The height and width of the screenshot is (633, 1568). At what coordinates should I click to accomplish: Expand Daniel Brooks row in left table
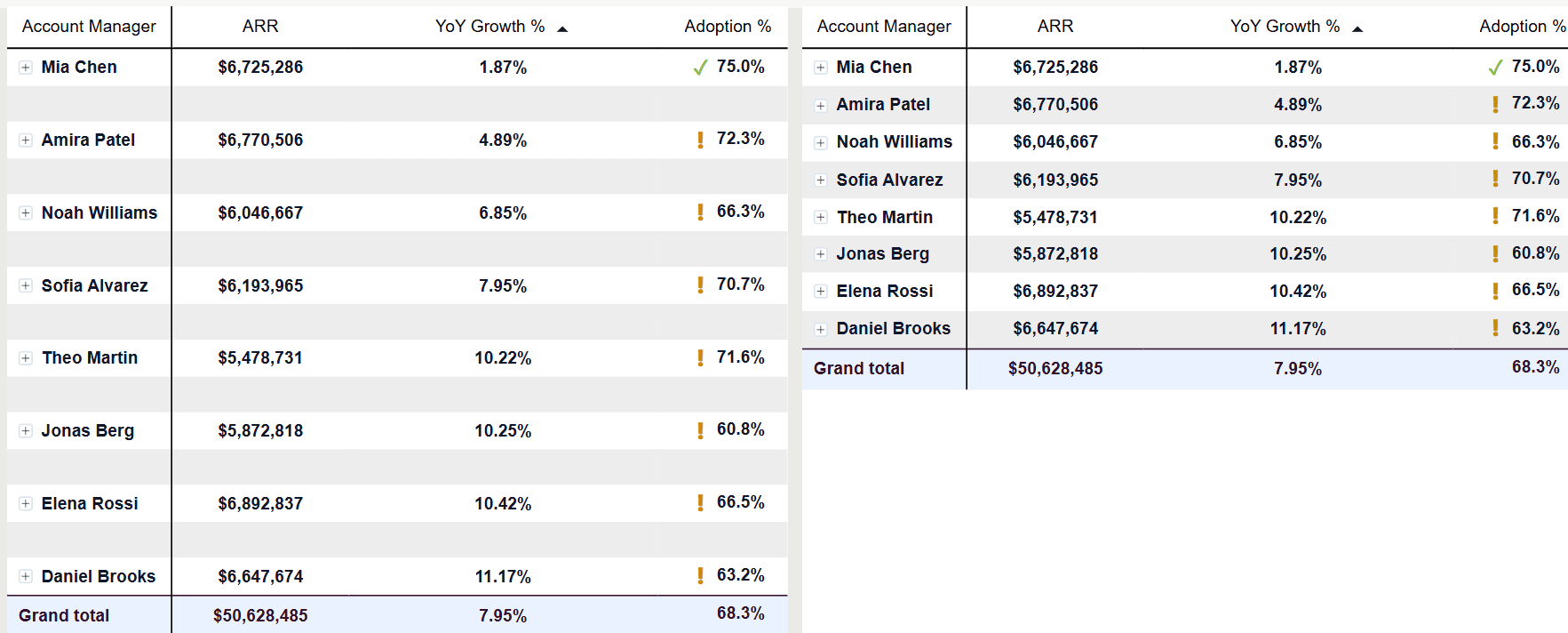(26, 577)
